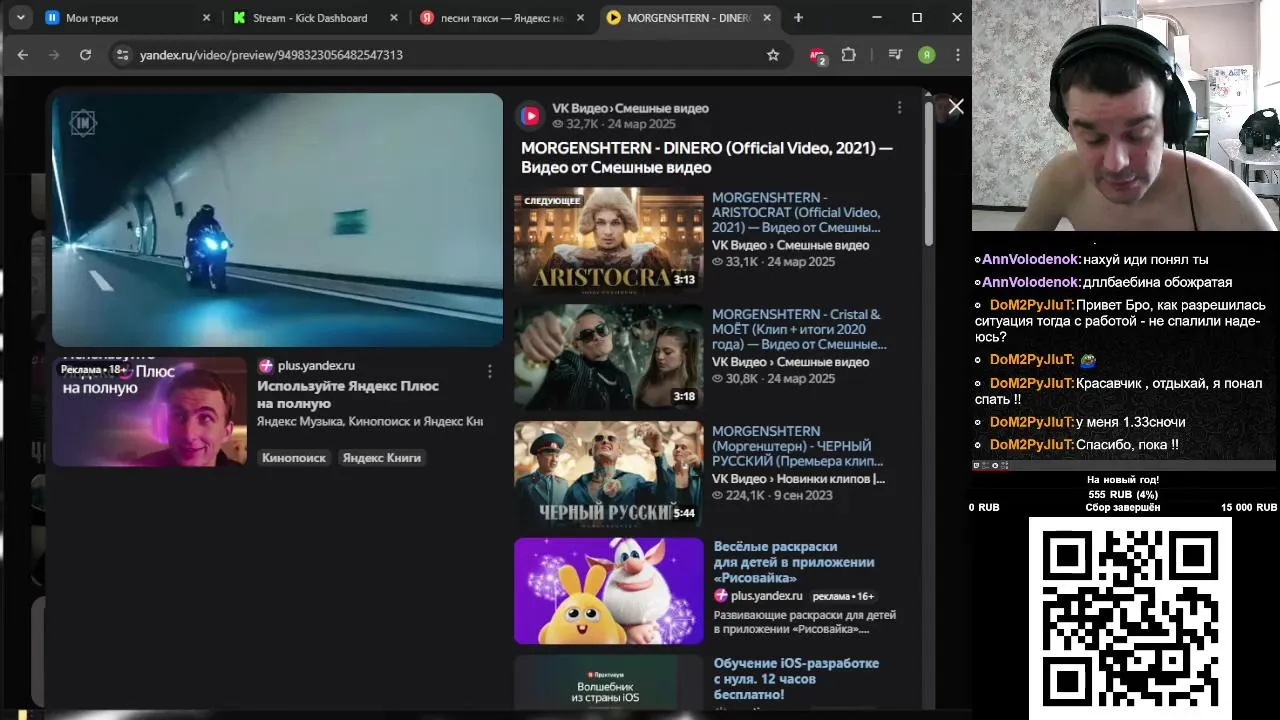Open ЧЕРНЫЙ РУССКИЙ video title link
The width and height of the screenshot is (1280, 720).
[x=798, y=446]
